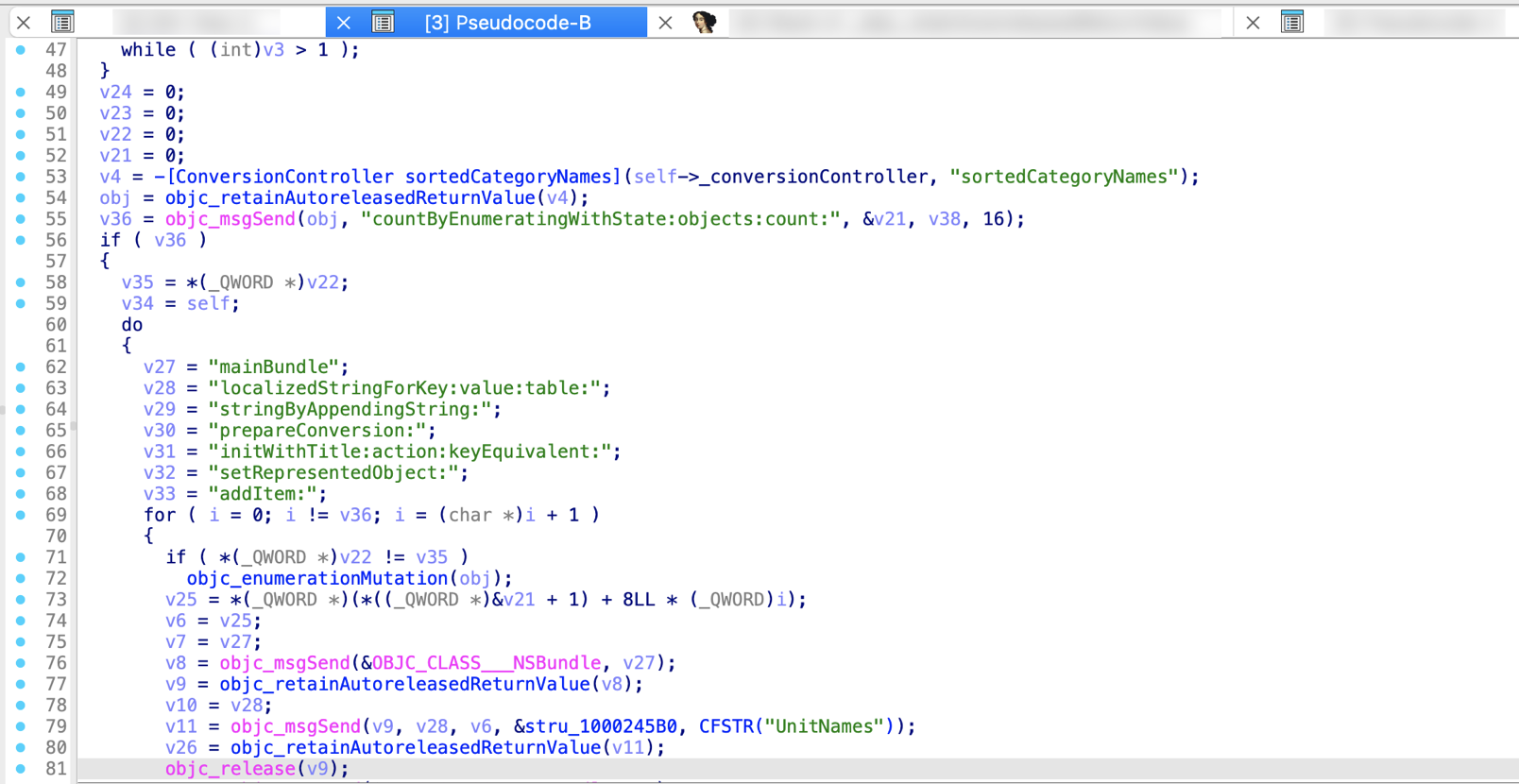
Task: Click &stru_1000245B0 reference on line 79
Action: pos(595,726)
